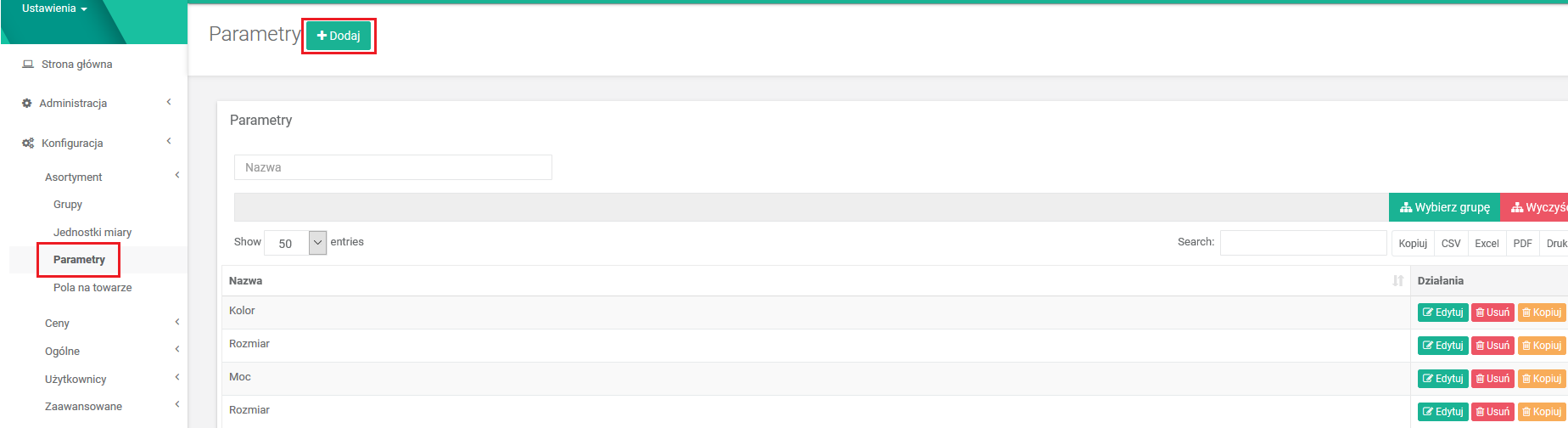
Task: Open Pola na towarze menu item
Action: coord(92,288)
